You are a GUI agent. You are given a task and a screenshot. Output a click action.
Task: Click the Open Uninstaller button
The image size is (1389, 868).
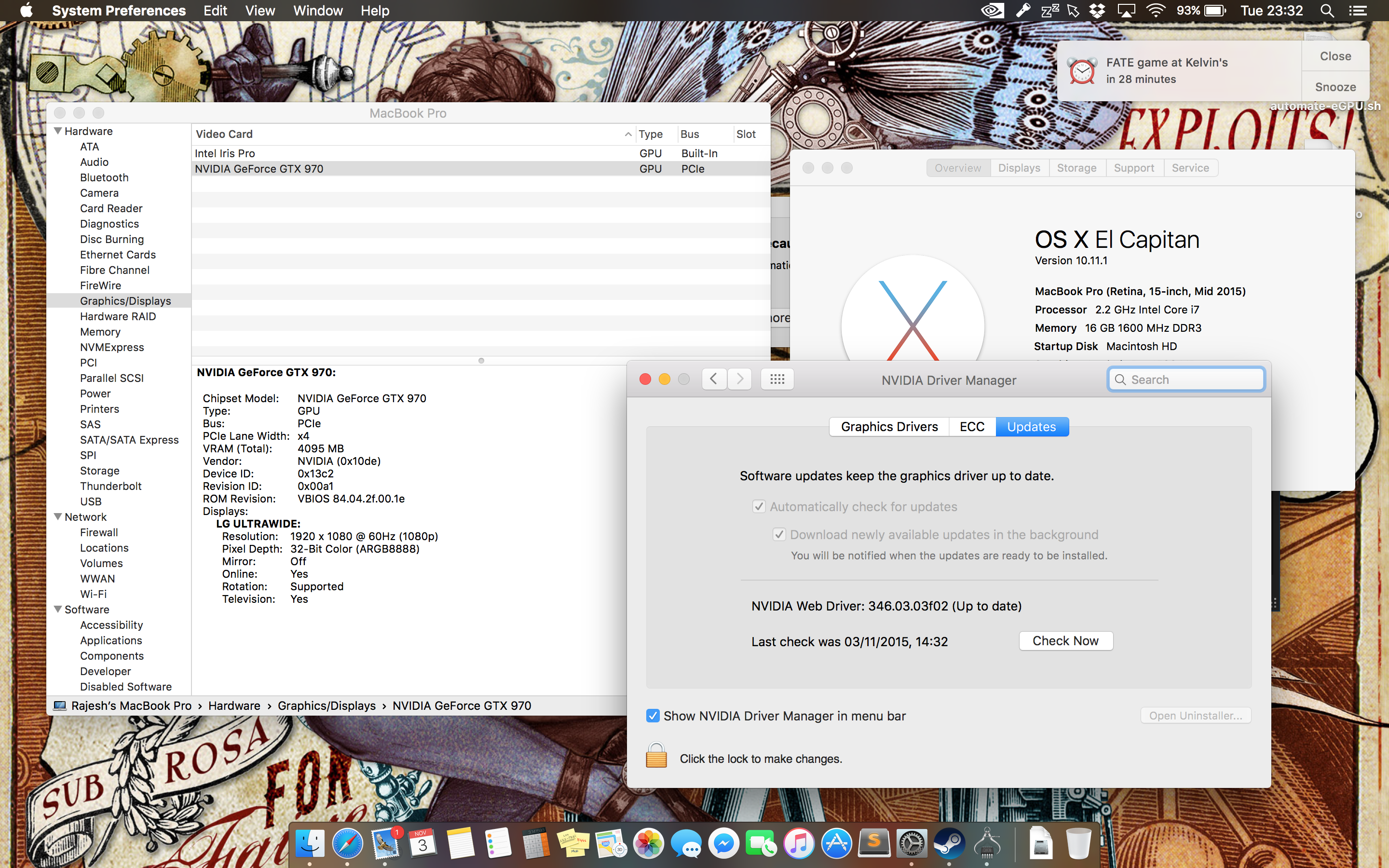(x=1196, y=715)
